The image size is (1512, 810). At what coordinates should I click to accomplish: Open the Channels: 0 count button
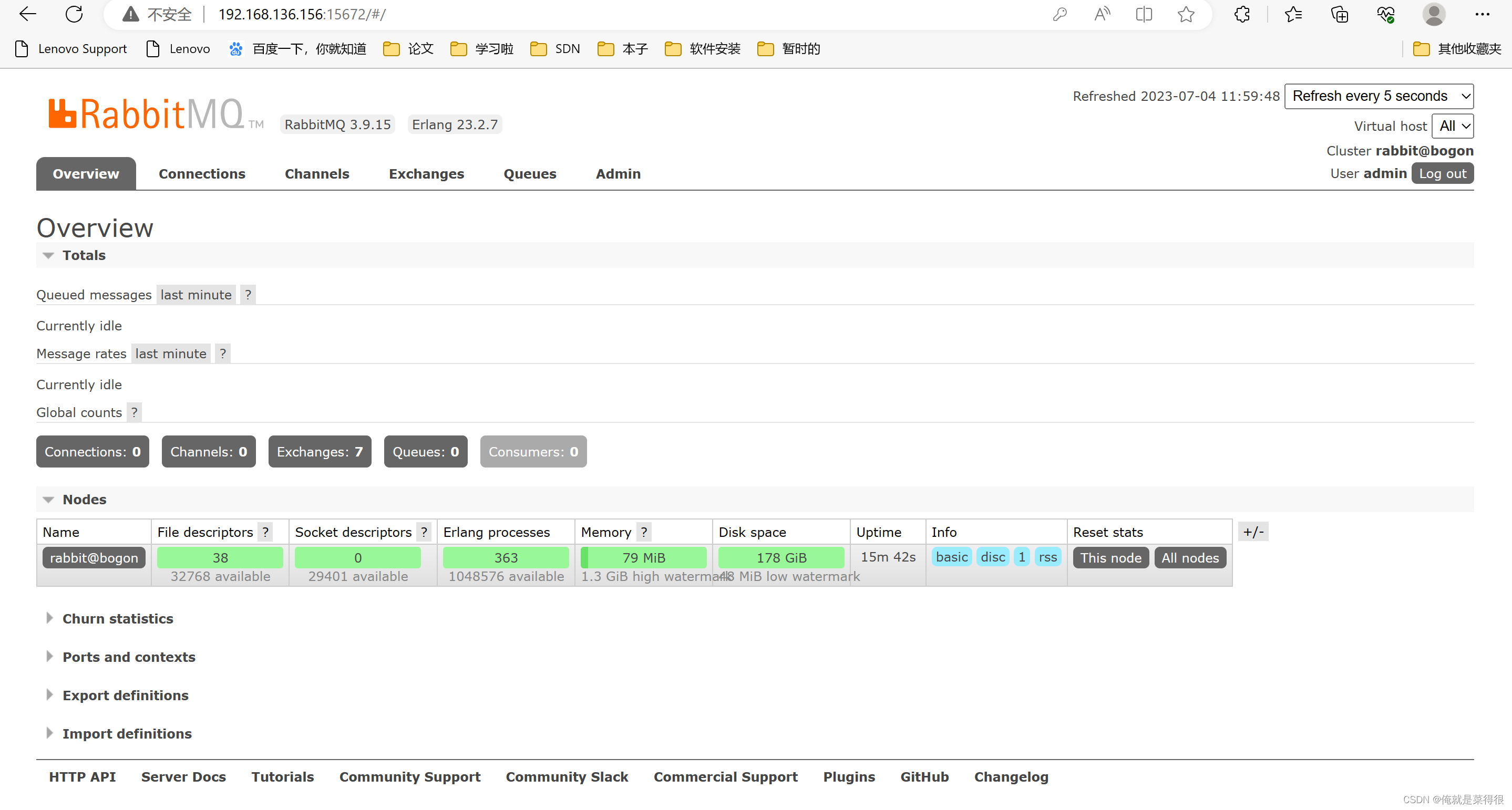click(208, 452)
